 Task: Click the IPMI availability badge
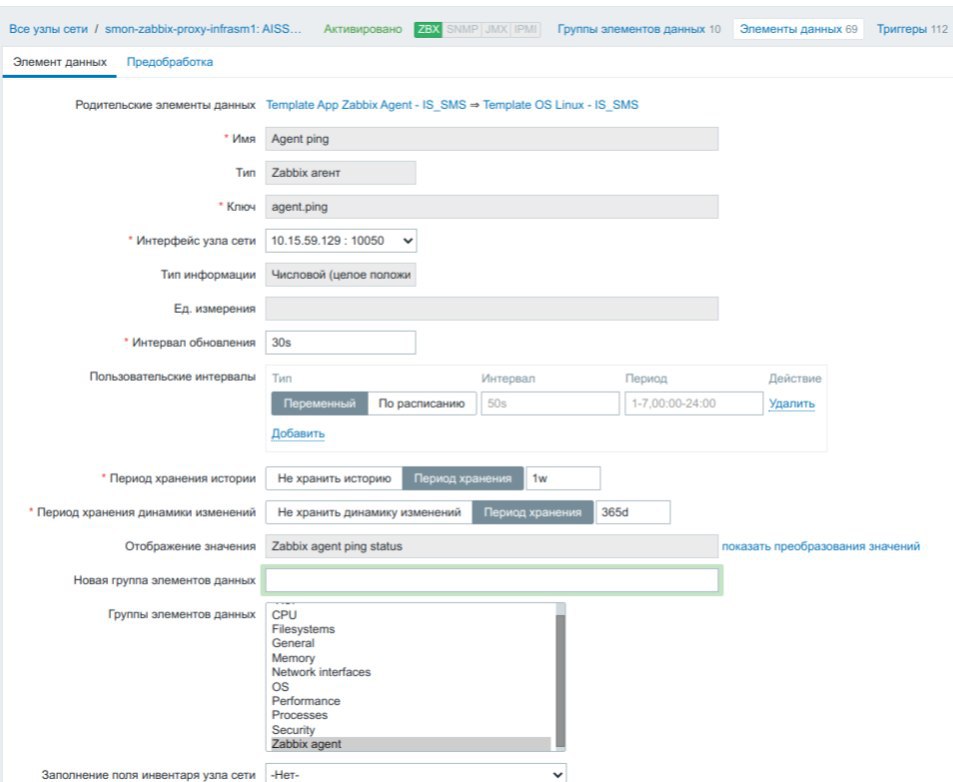525,29
